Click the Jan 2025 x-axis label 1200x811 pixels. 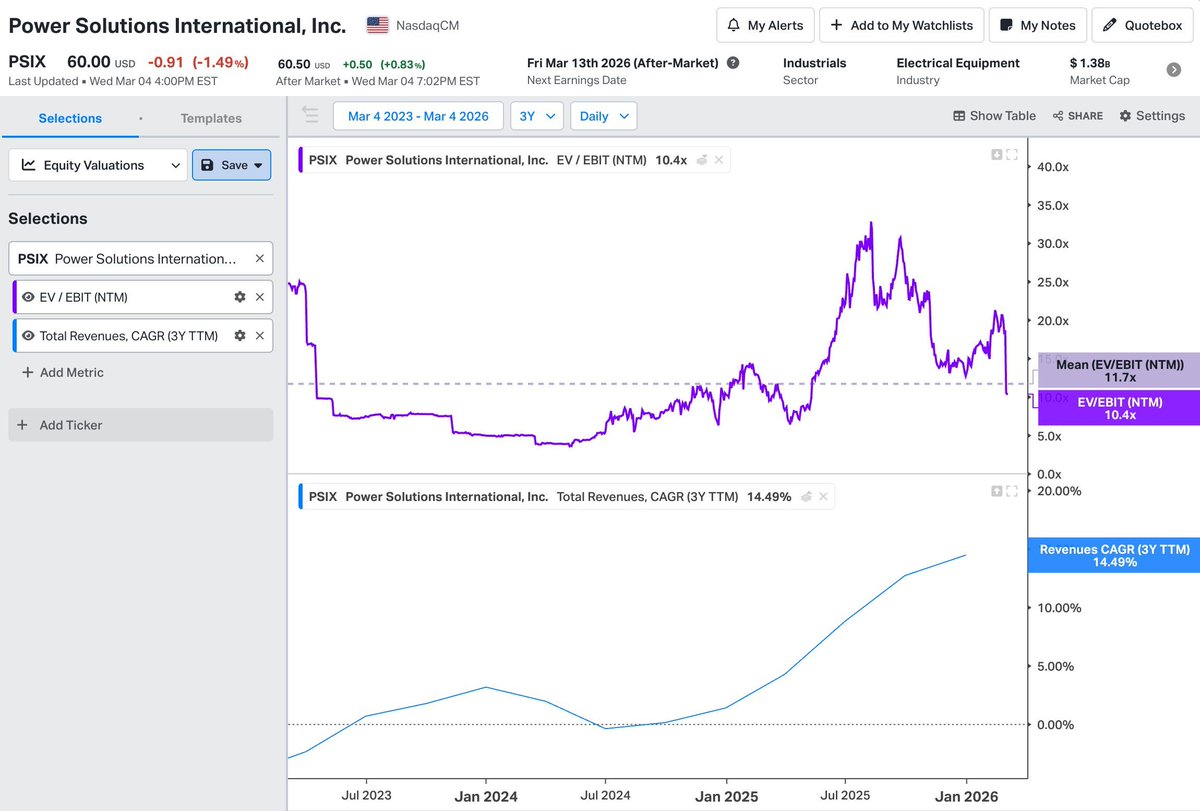click(x=726, y=796)
